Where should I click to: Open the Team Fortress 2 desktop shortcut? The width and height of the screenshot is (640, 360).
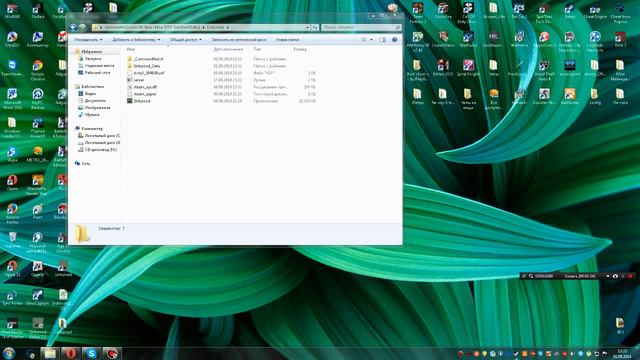pos(418,13)
